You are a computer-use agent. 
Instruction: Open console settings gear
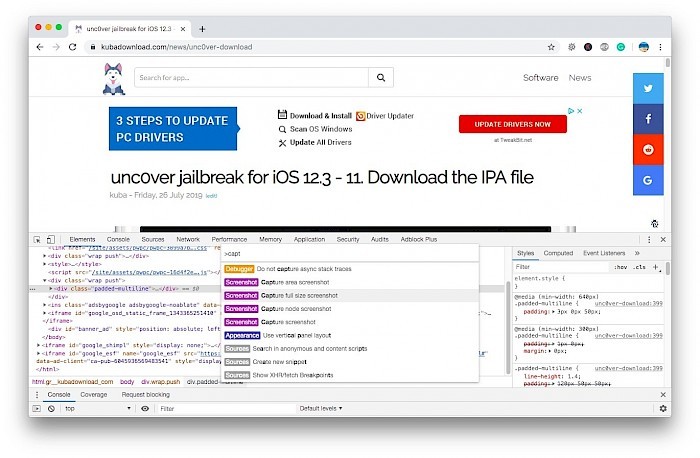click(663, 408)
